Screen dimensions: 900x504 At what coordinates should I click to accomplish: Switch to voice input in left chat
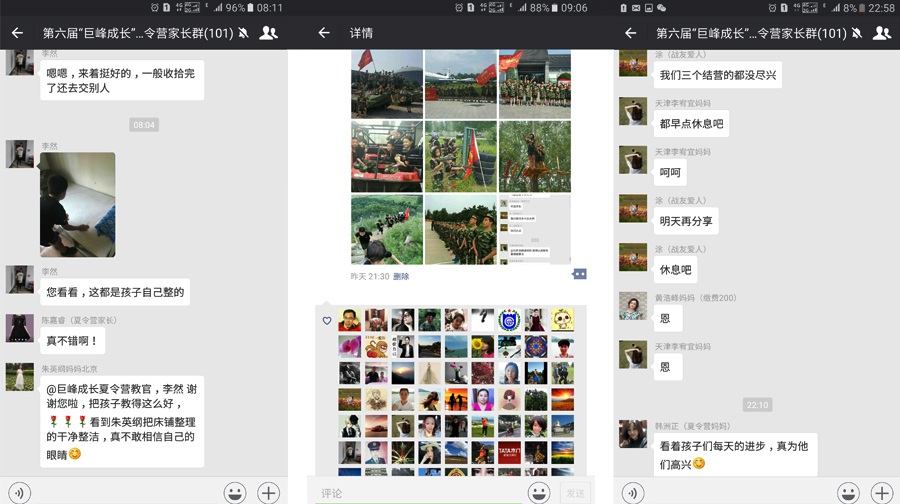[x=19, y=492]
